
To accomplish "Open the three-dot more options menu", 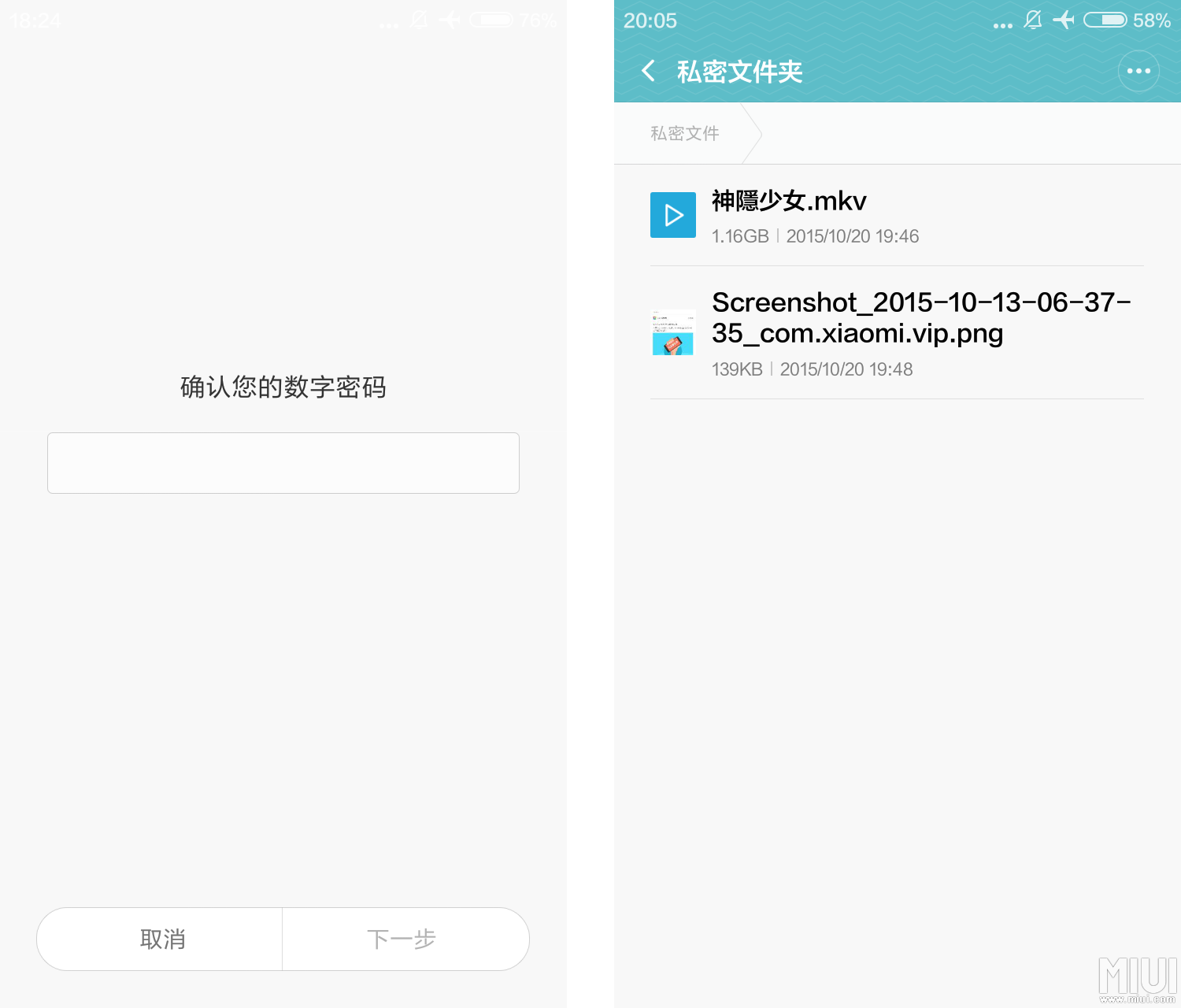I will 1138,71.
